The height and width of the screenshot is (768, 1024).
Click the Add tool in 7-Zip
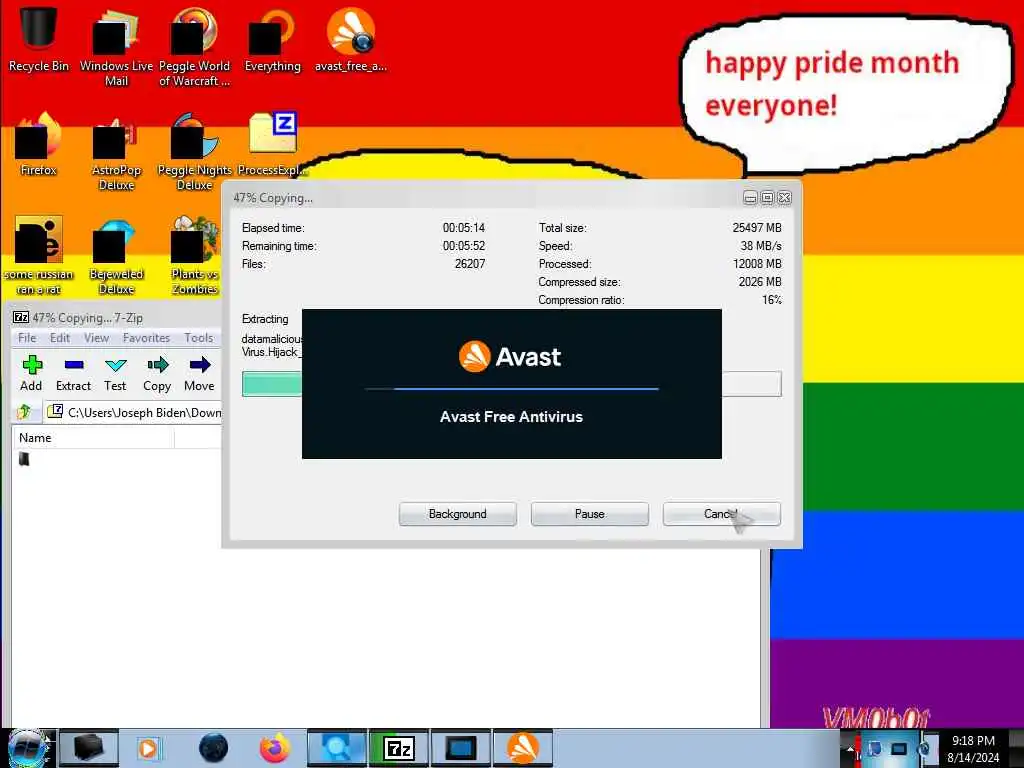click(31, 374)
